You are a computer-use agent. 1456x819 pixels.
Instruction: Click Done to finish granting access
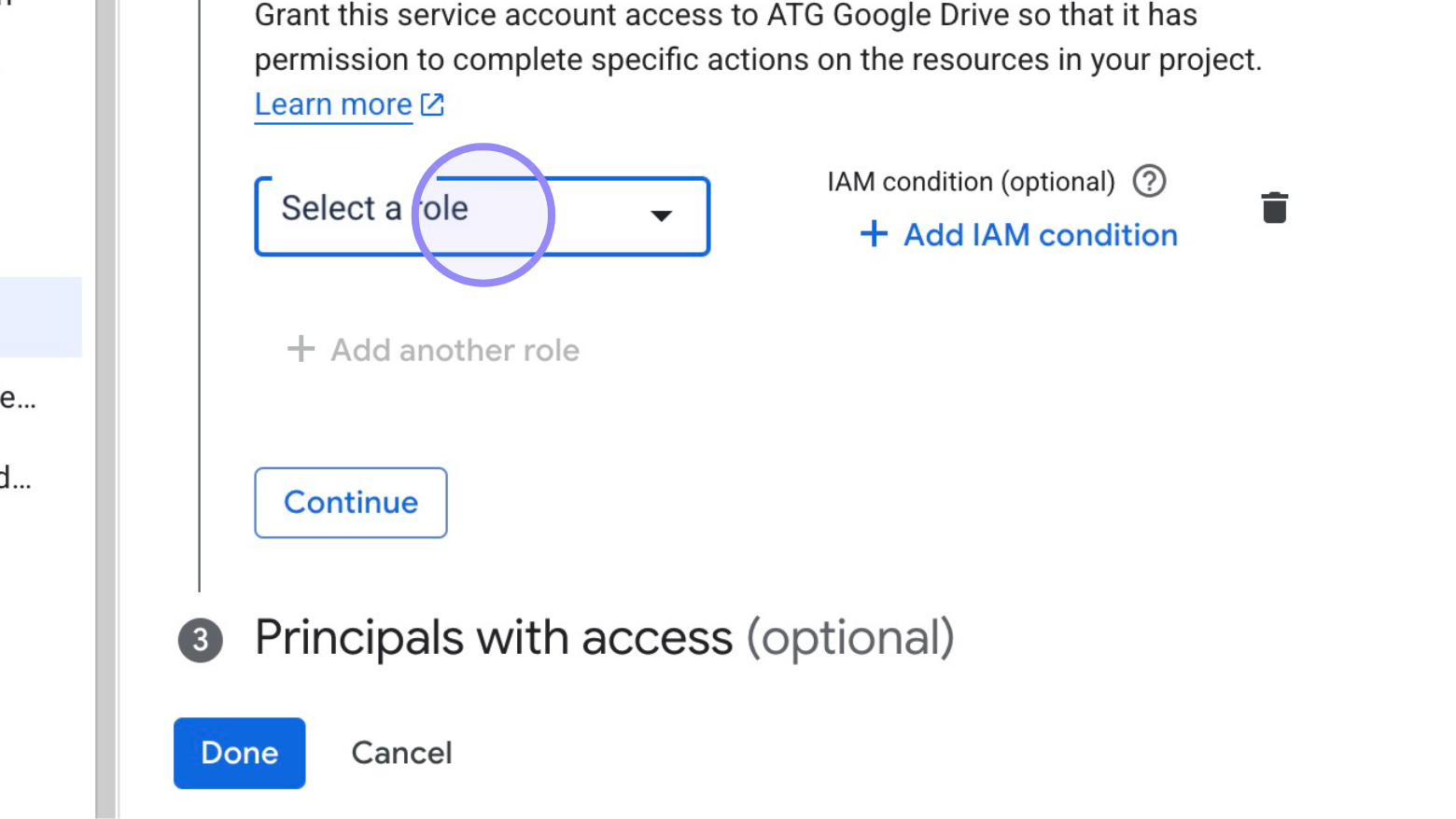[x=239, y=753]
